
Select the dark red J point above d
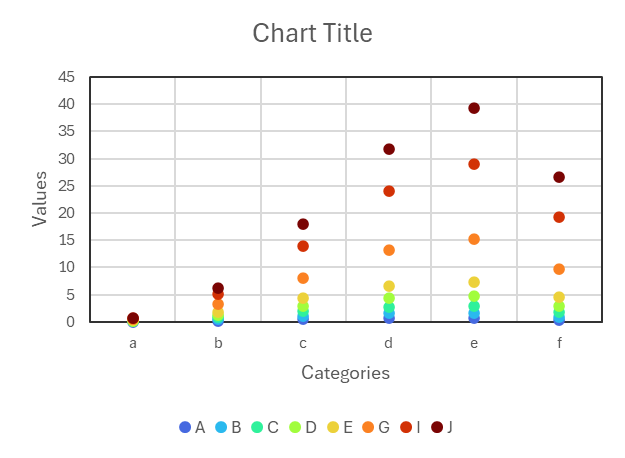389,149
